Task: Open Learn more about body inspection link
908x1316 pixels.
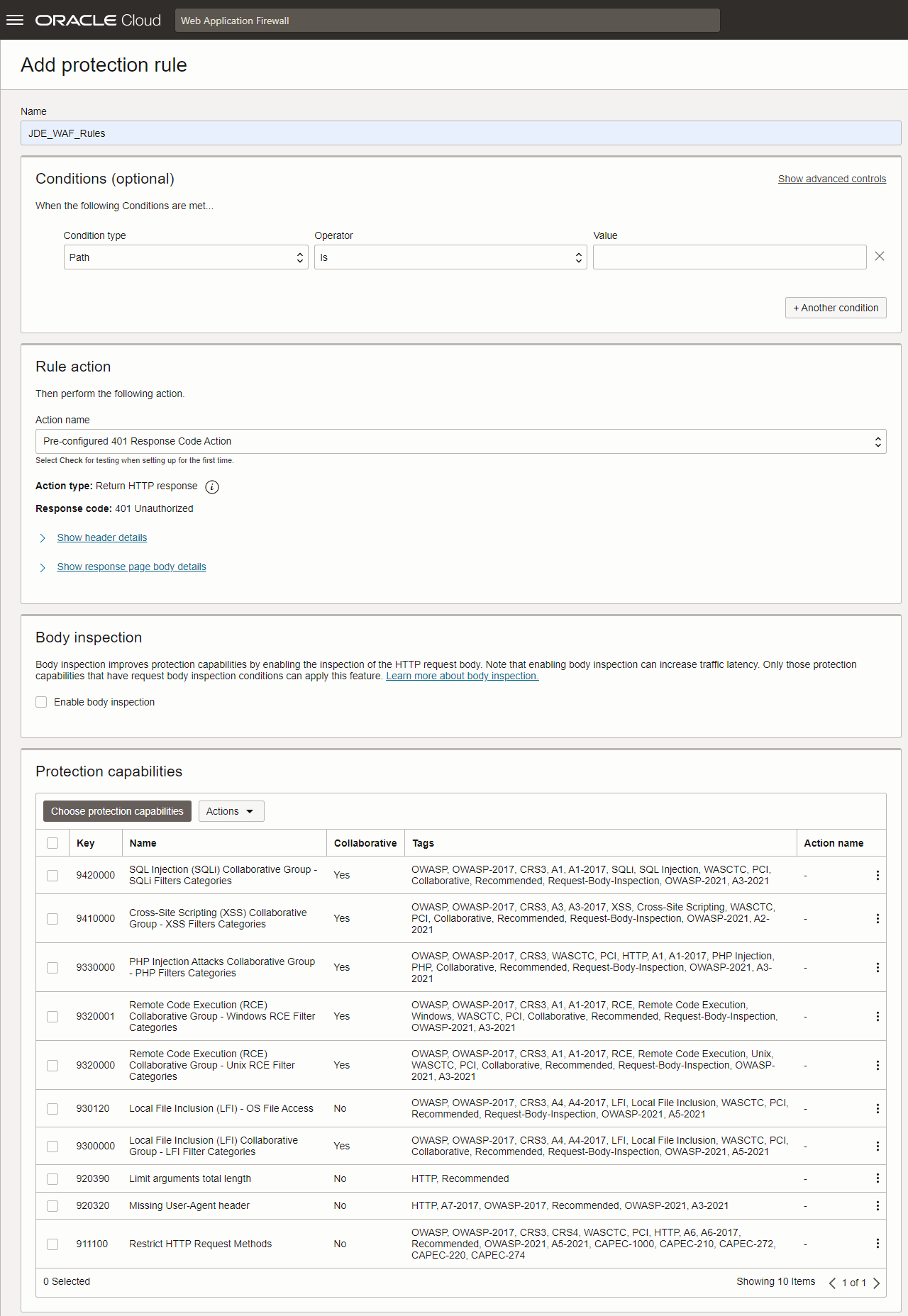Action: pos(463,676)
